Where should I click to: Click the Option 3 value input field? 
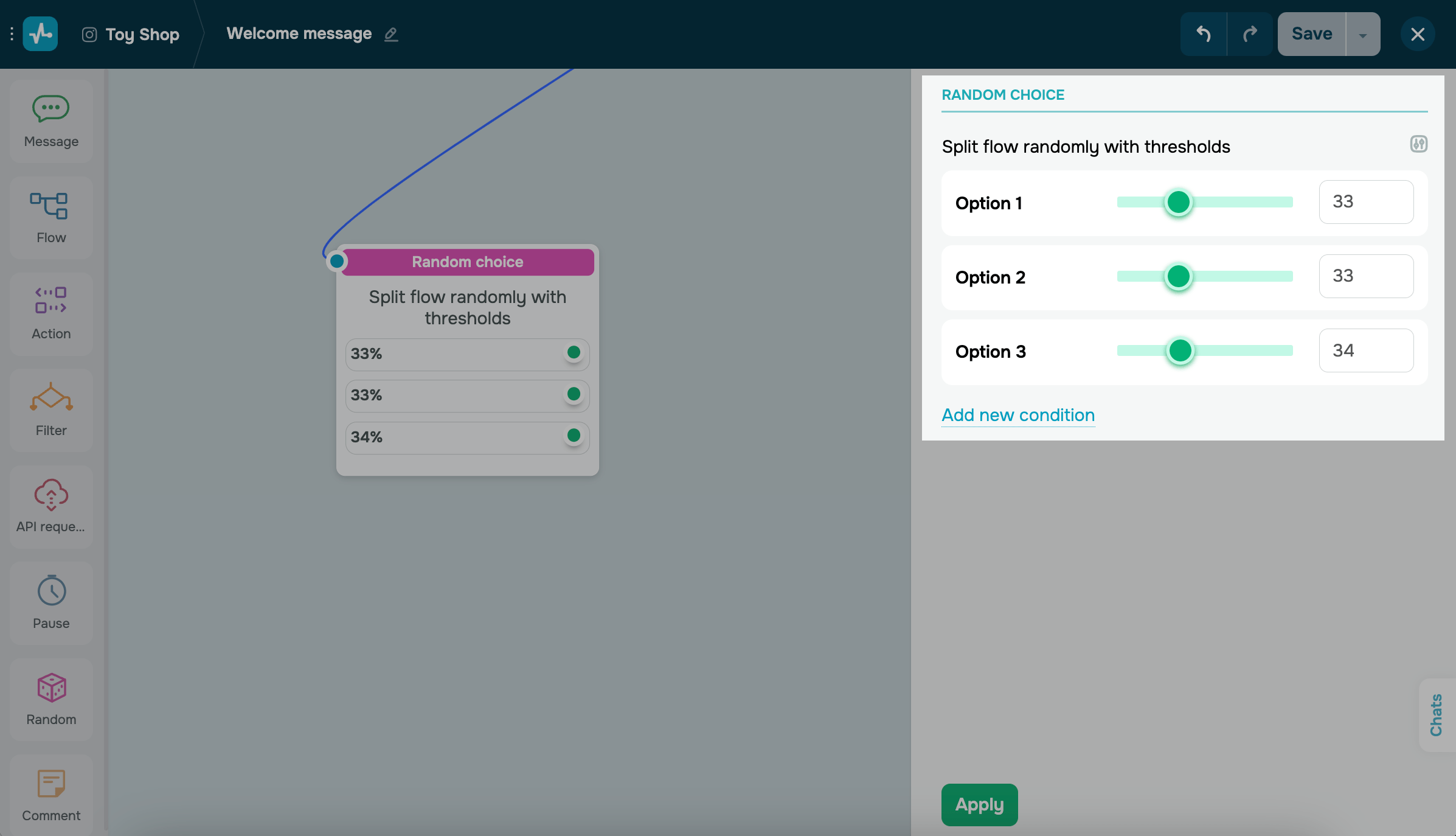click(x=1366, y=350)
